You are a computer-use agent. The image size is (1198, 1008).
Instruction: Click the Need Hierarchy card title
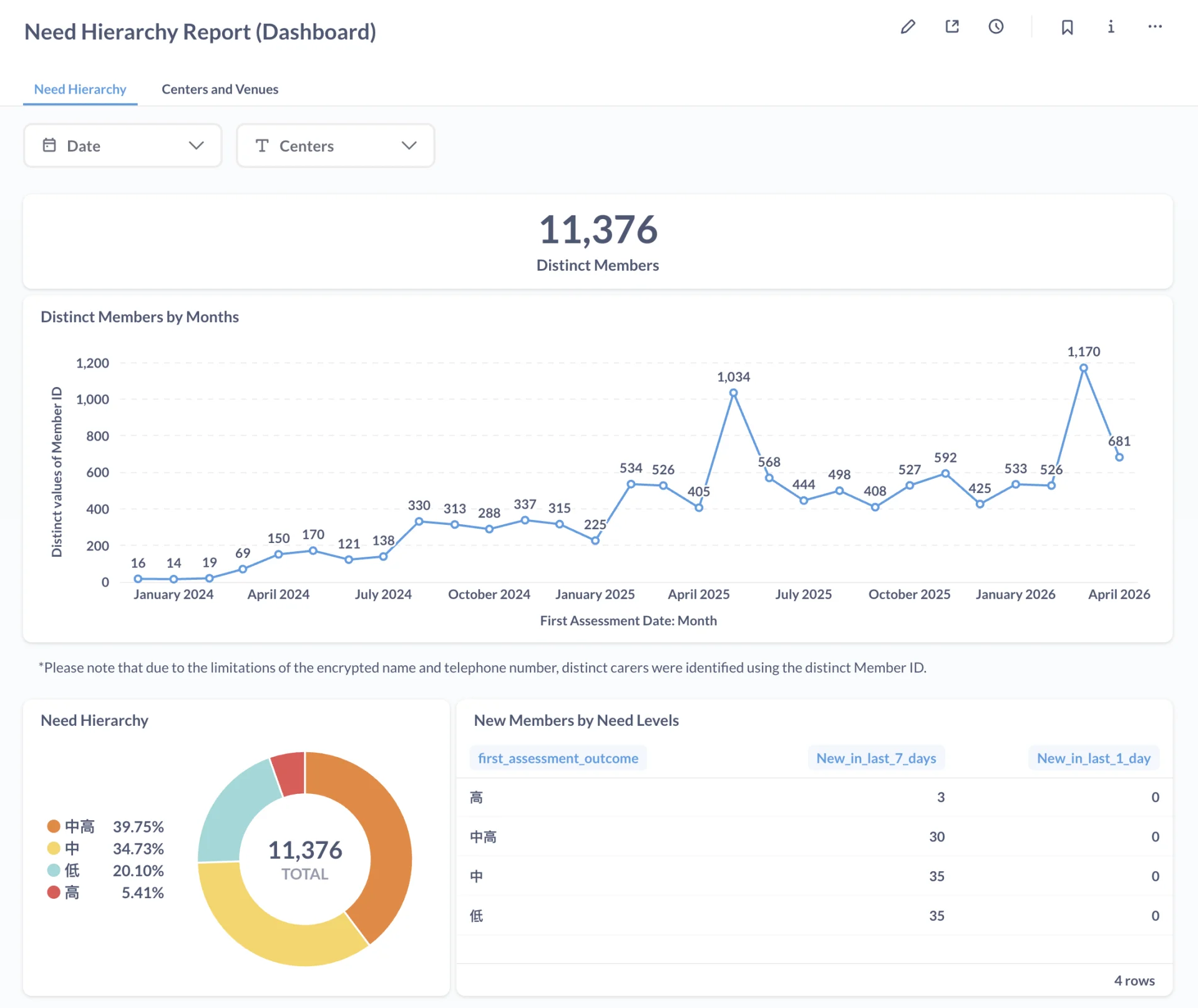[x=94, y=720]
